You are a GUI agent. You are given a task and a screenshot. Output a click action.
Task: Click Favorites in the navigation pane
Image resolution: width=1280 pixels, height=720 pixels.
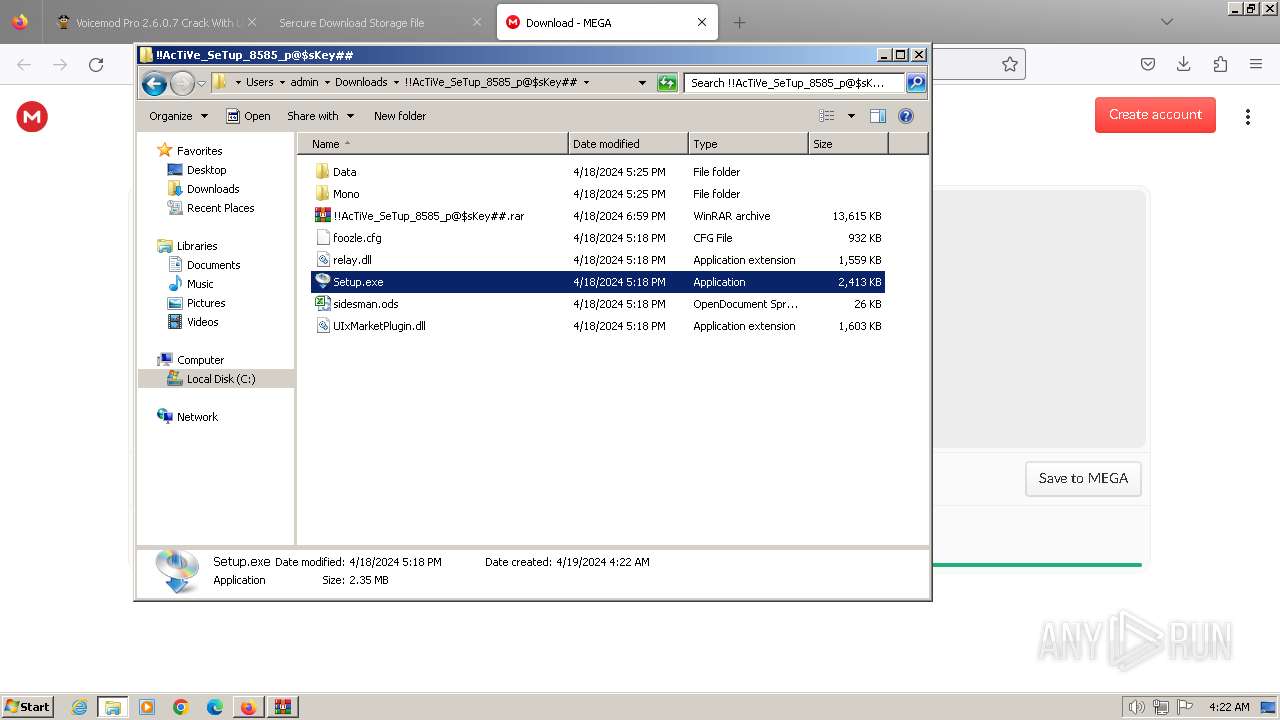tap(199, 151)
